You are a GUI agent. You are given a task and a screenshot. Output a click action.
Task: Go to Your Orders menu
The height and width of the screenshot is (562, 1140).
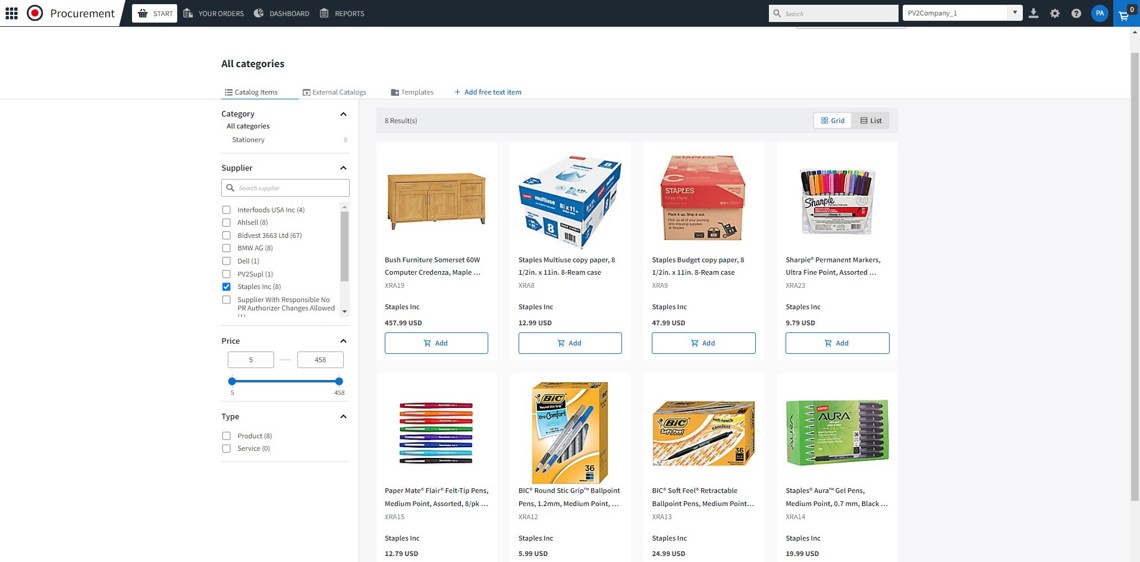tap(213, 14)
